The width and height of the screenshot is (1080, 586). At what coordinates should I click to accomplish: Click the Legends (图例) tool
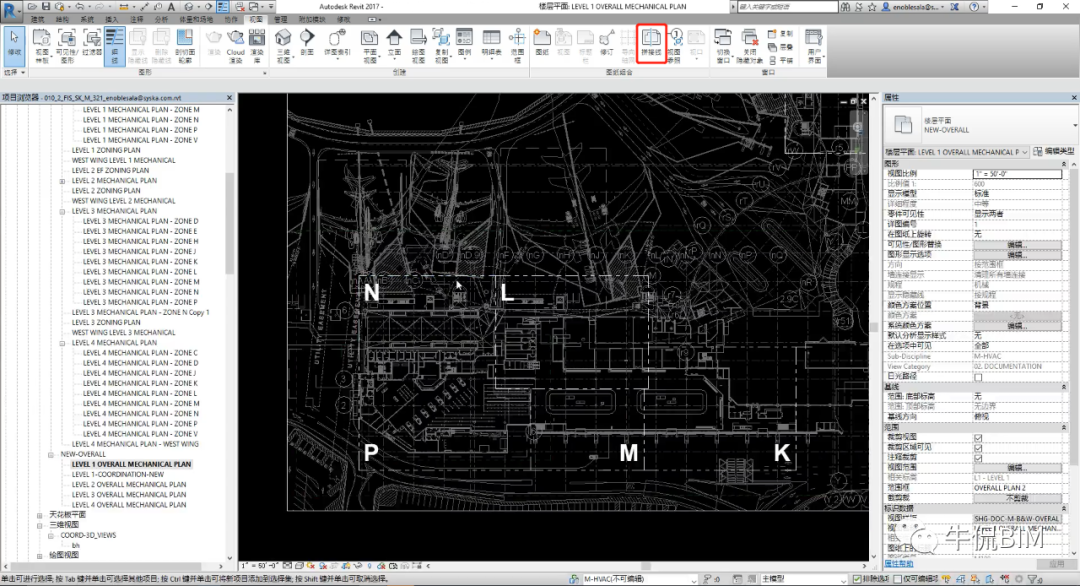click(464, 45)
